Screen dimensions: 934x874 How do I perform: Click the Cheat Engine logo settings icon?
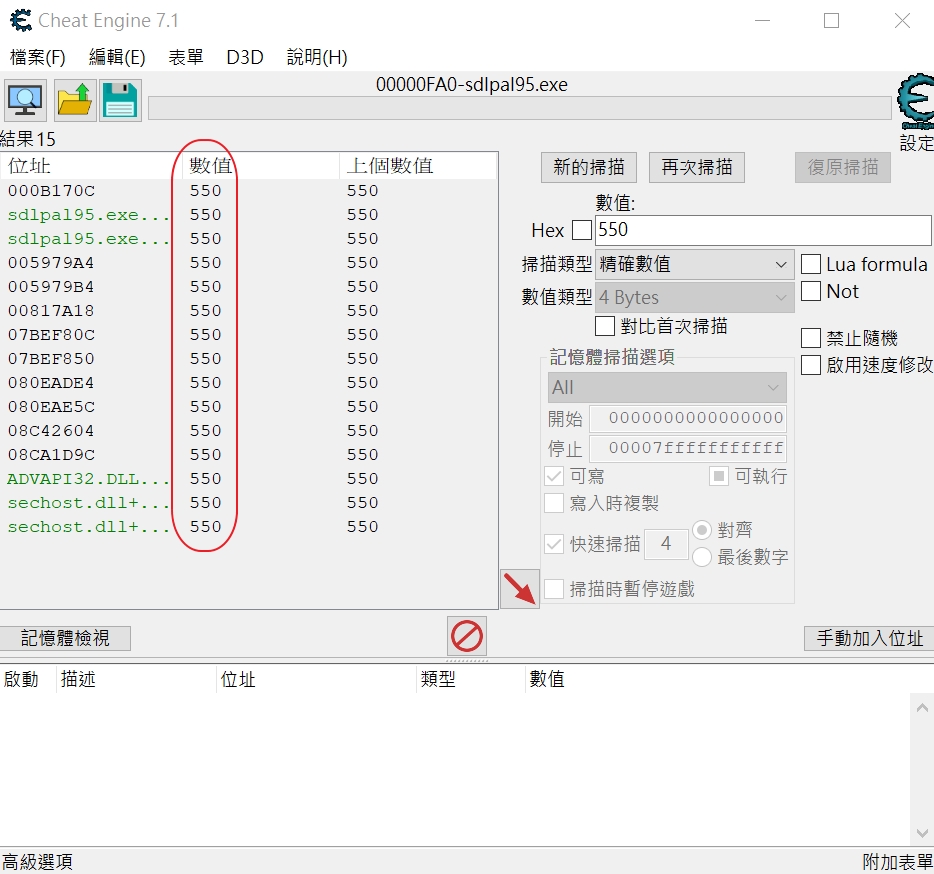[916, 101]
